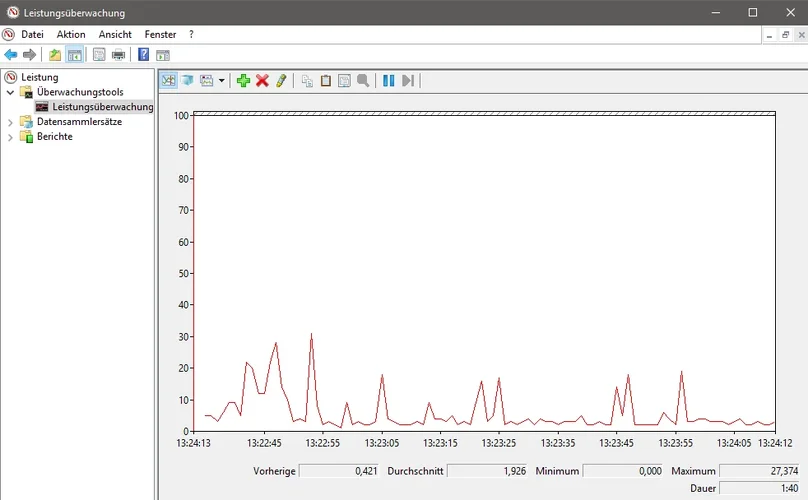Screen dimensions: 808x500
Task: Click the blue Back arrow in toolbar
Action: point(11,54)
